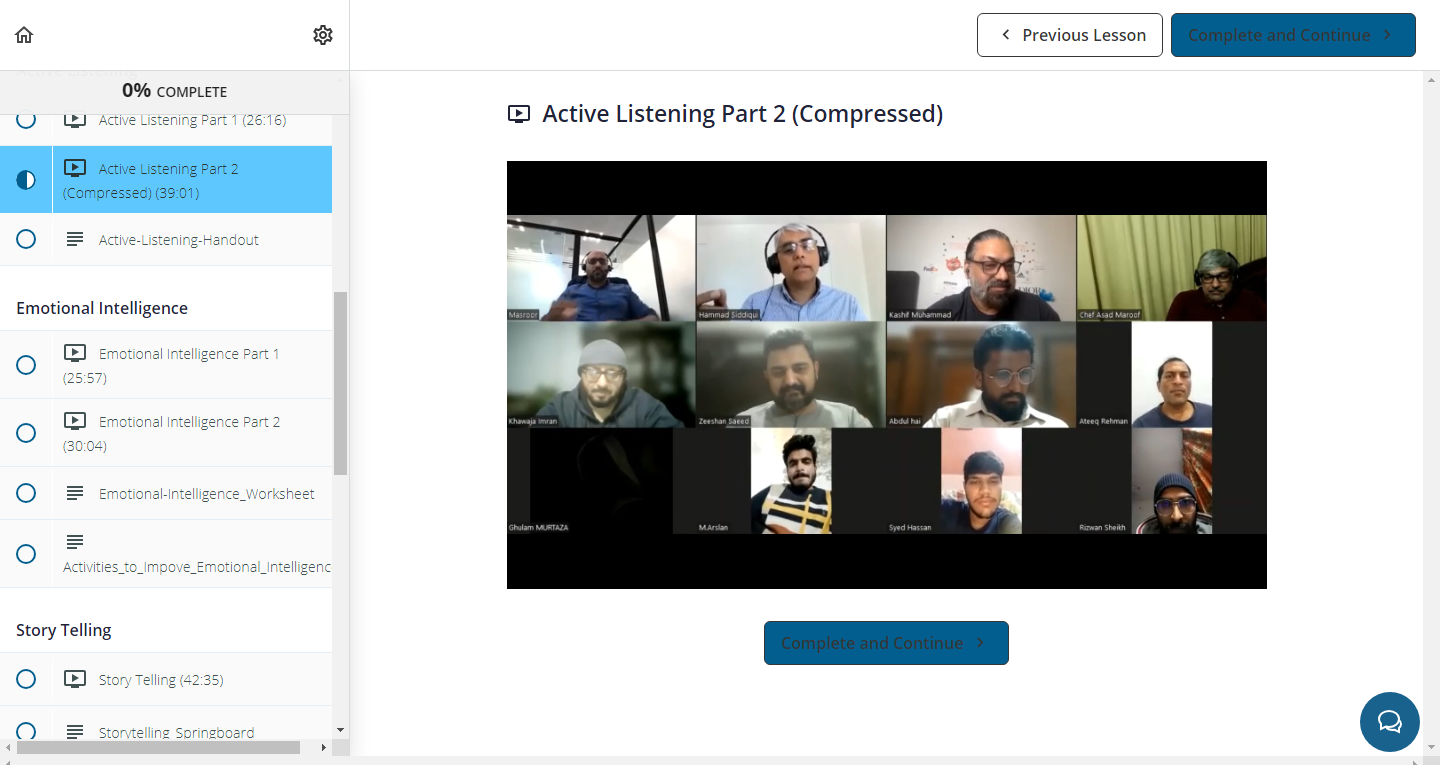
Task: Mark Active-Listening-Handout completion circle
Action: (26, 240)
